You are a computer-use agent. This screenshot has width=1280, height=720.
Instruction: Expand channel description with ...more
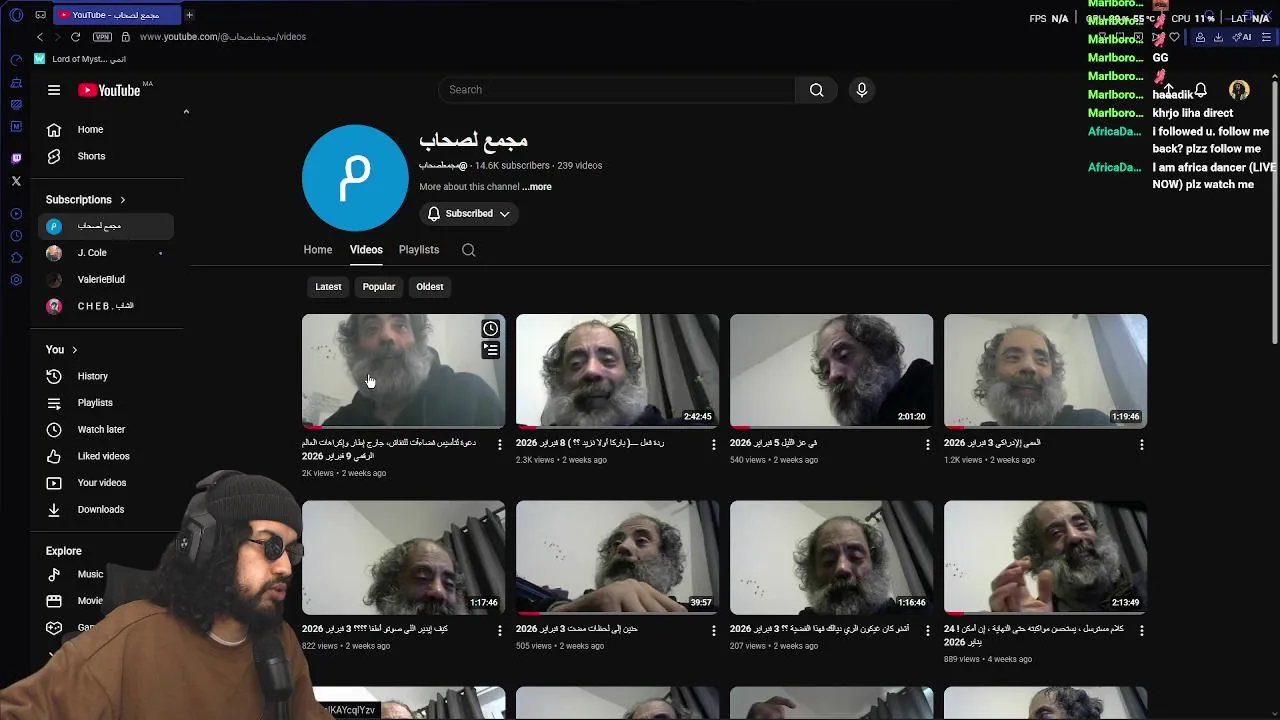pos(536,187)
